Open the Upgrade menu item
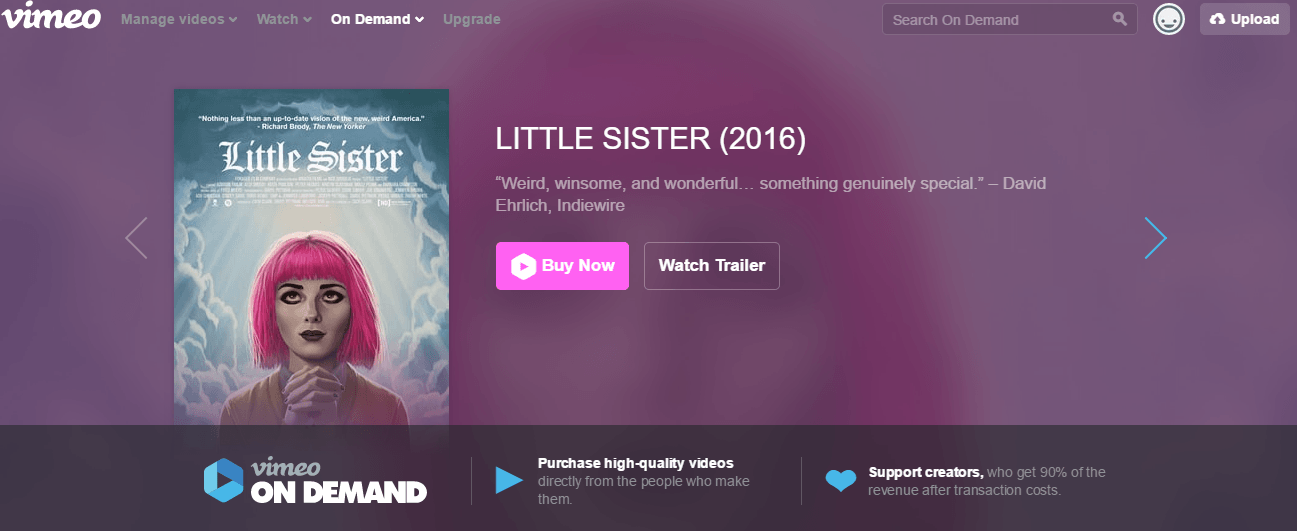Viewport: 1297px width, 531px height. (x=472, y=19)
